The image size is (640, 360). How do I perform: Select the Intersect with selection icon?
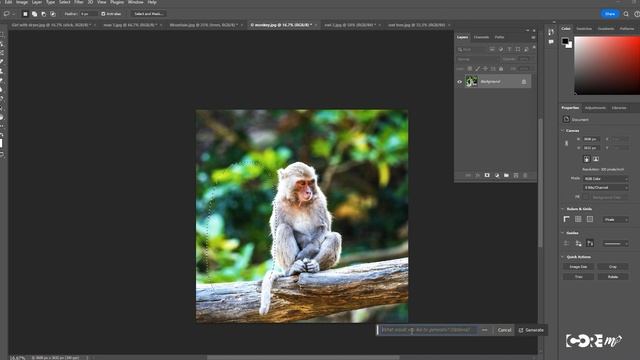click(53, 14)
